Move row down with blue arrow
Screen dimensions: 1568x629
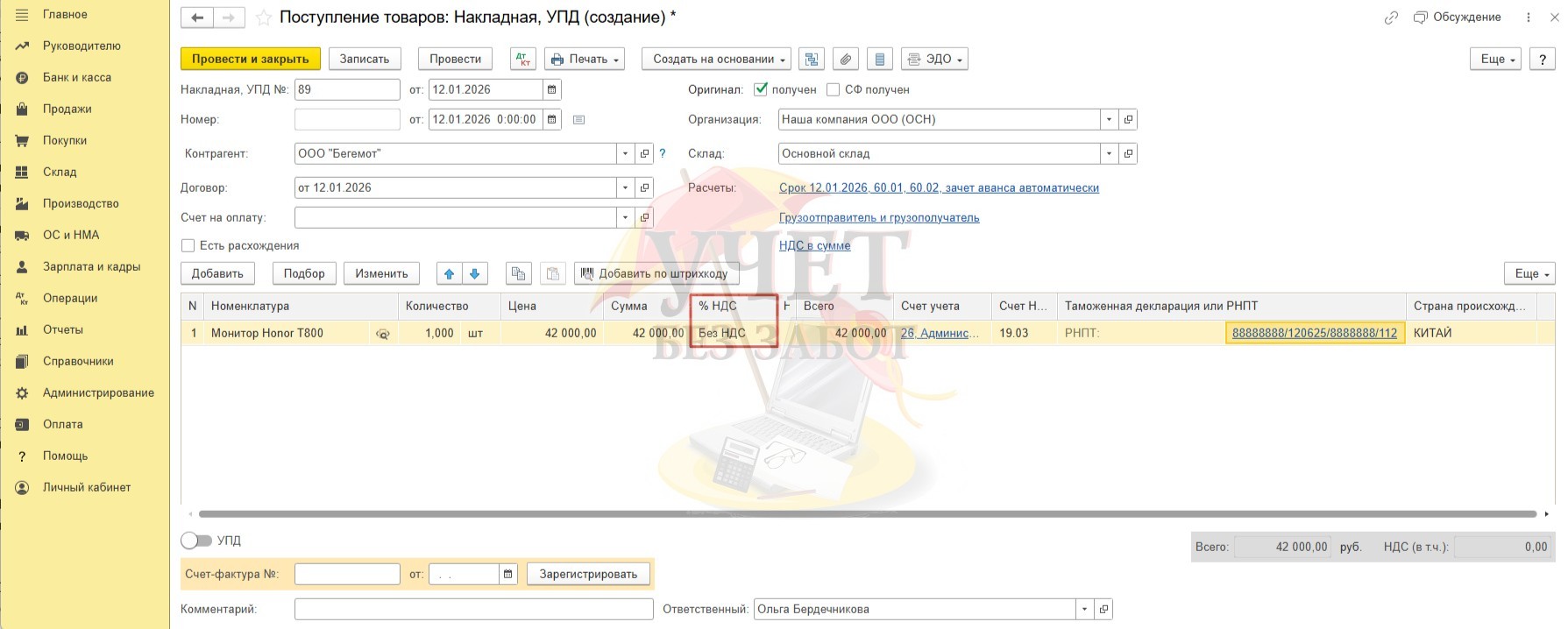pyautogui.click(x=475, y=274)
